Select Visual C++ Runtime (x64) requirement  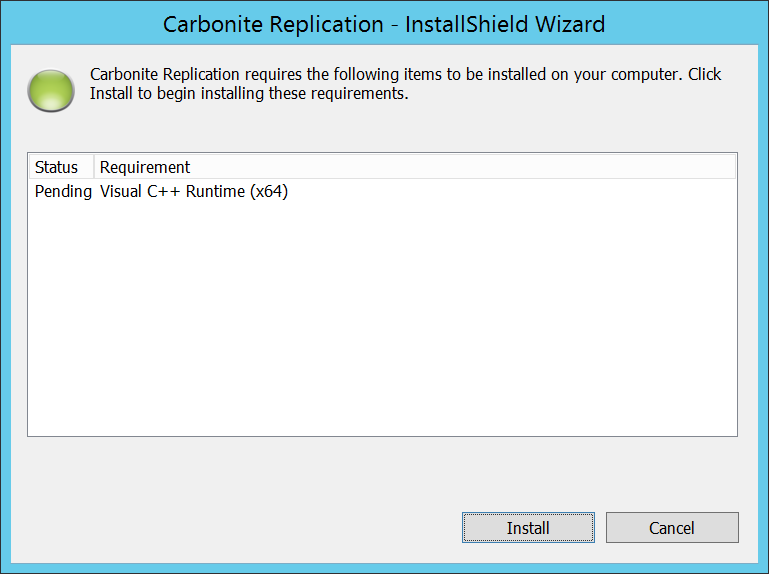194,191
